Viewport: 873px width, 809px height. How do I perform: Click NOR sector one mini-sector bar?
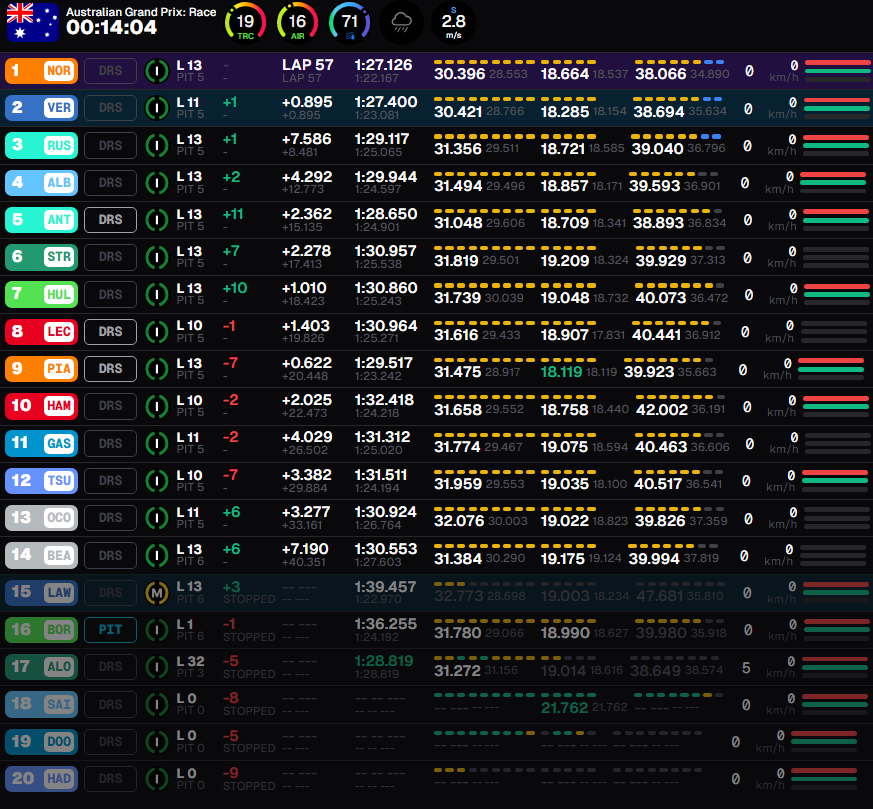click(x=484, y=62)
